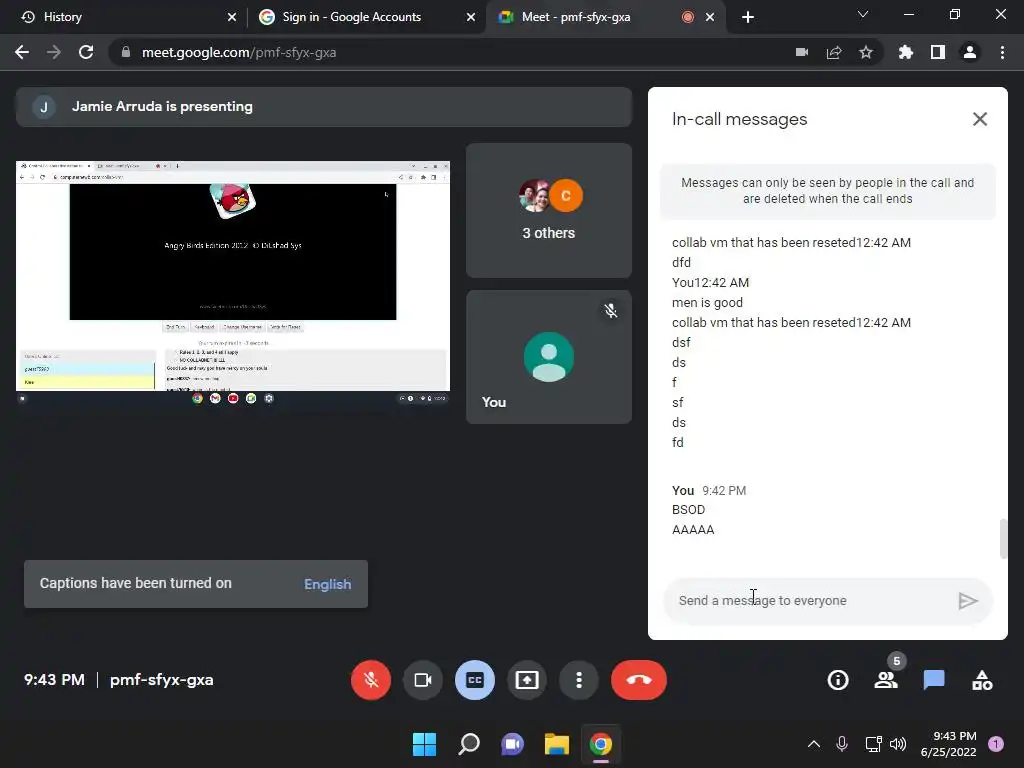Minimize the Chrome window
This screenshot has width=1024, height=768.
tap(908, 14)
